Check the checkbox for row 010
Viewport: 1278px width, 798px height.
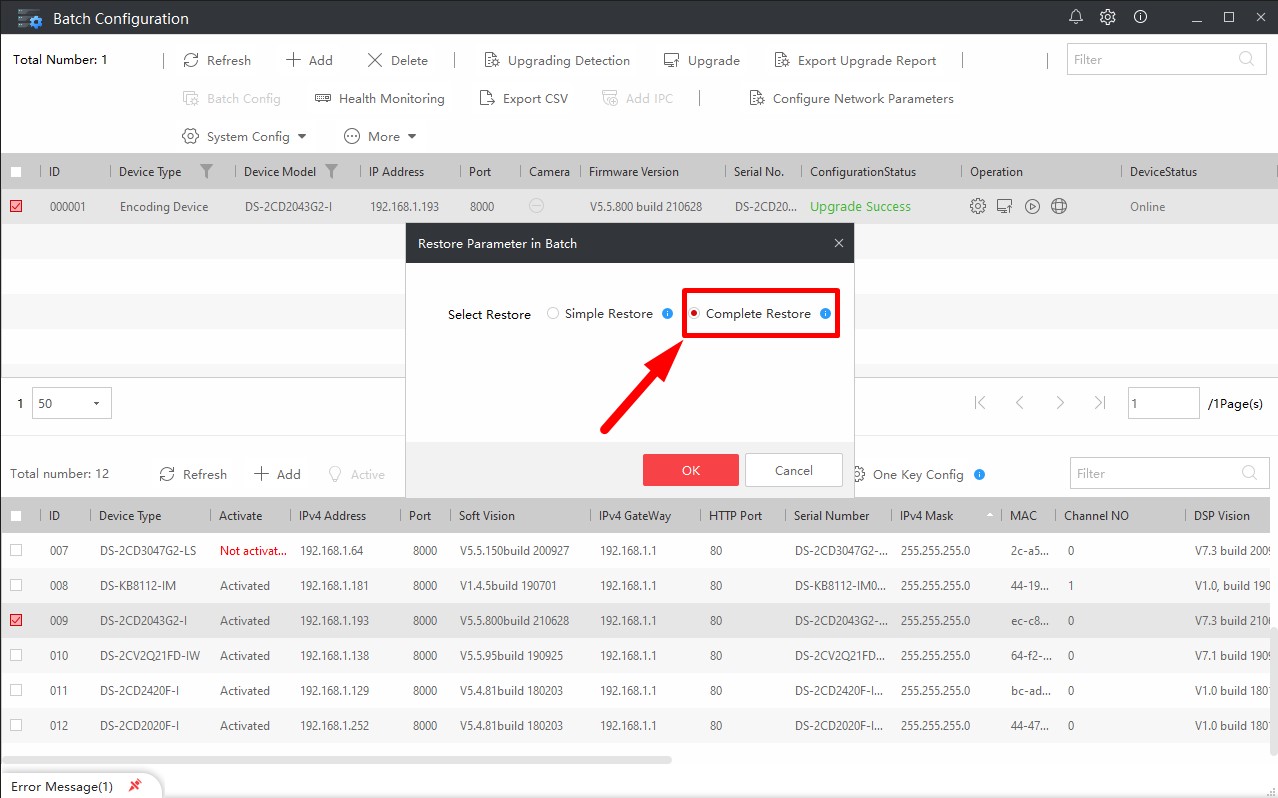16,655
